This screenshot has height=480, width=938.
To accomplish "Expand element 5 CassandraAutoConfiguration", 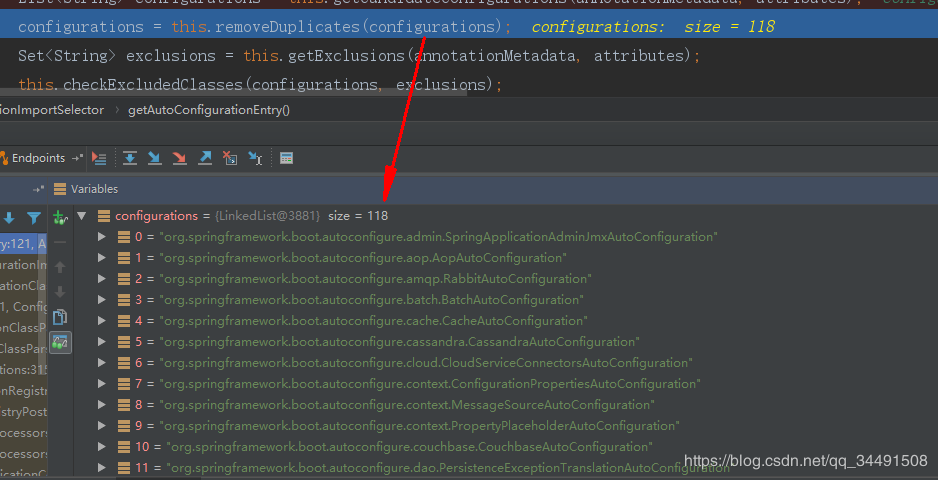I will click(x=102, y=341).
